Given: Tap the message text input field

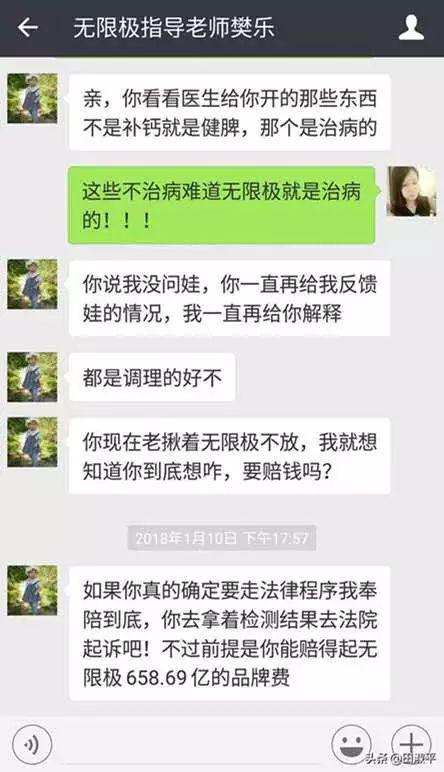Looking at the screenshot, I should click(x=190, y=744).
